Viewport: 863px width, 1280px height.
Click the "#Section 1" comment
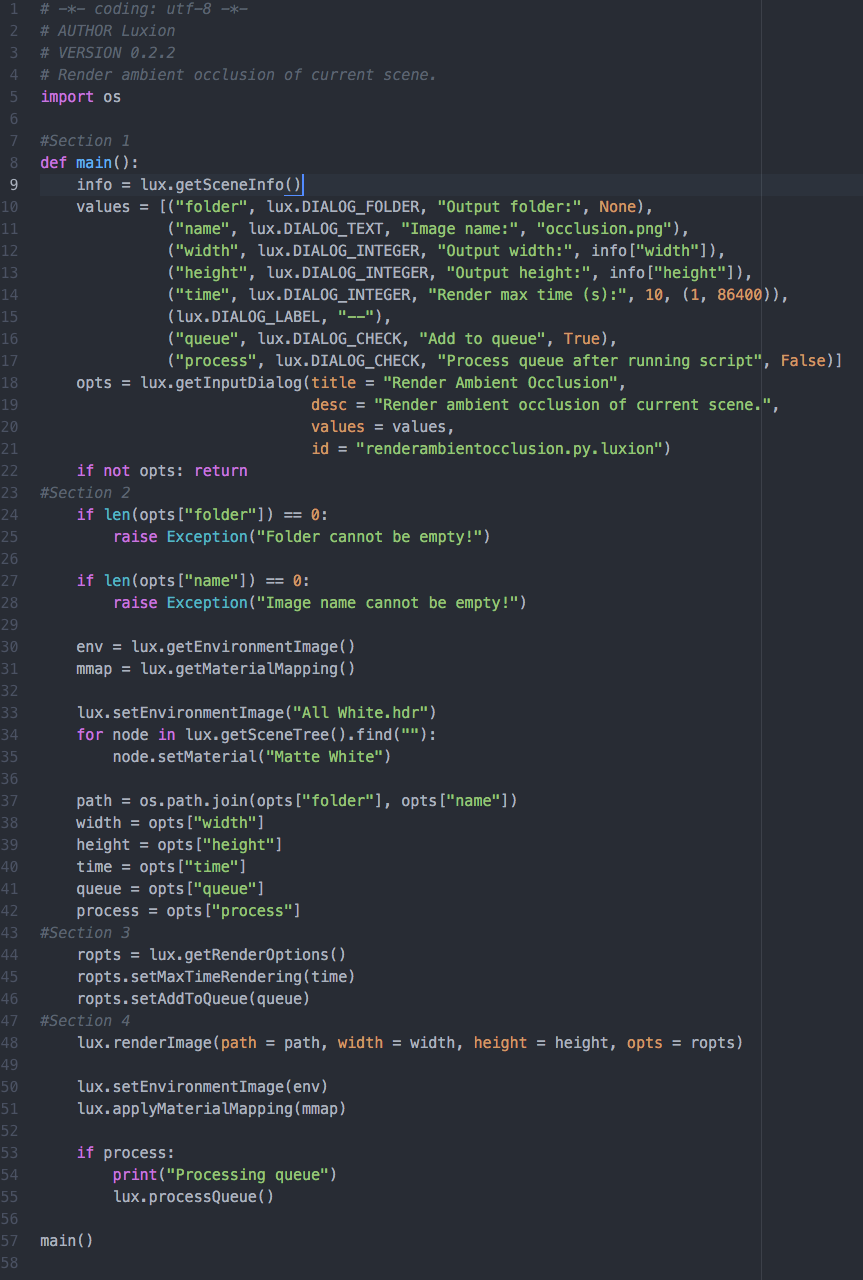(x=85, y=140)
